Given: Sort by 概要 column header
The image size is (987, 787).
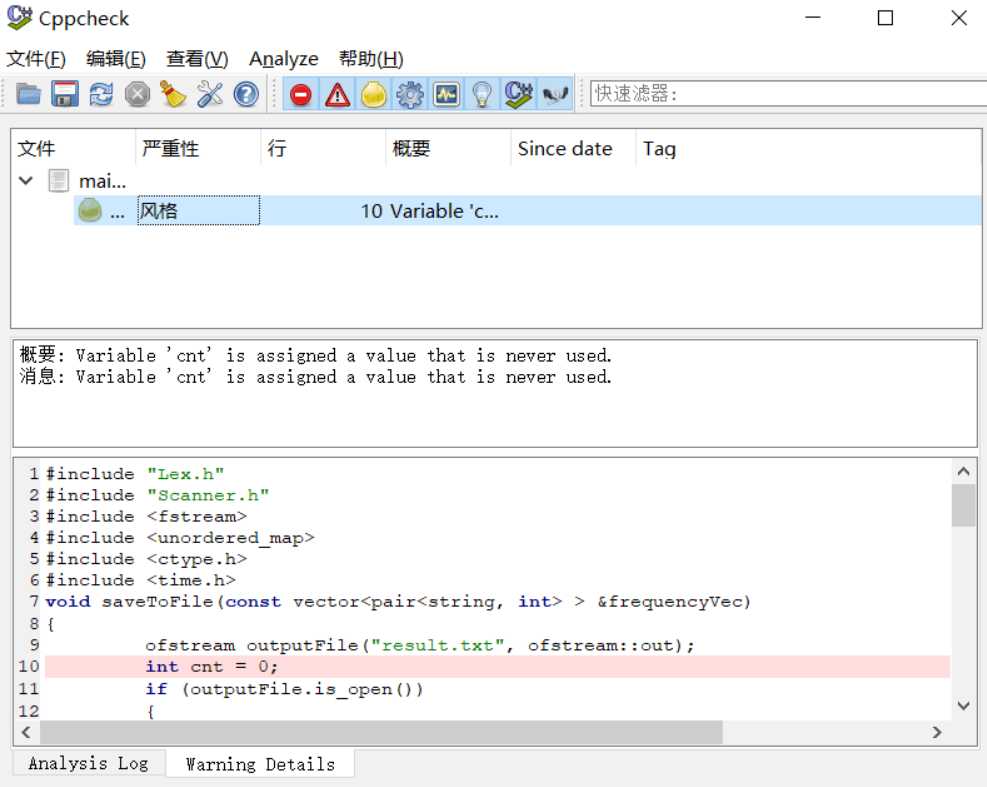Looking at the screenshot, I should click(x=448, y=149).
